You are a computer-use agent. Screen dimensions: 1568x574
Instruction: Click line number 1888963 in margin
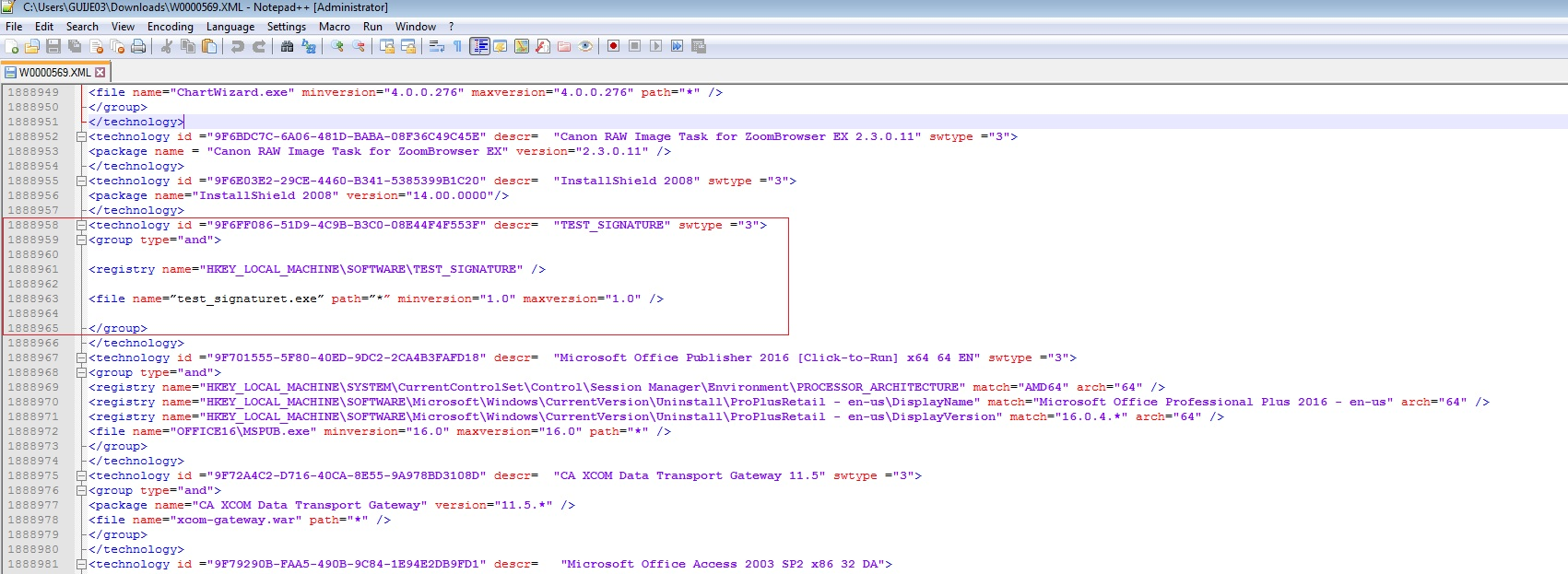(x=33, y=299)
